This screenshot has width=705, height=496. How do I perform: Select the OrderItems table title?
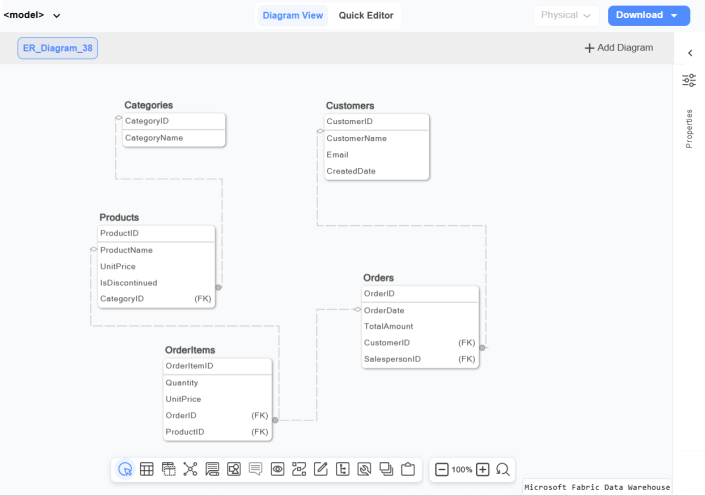click(190, 350)
